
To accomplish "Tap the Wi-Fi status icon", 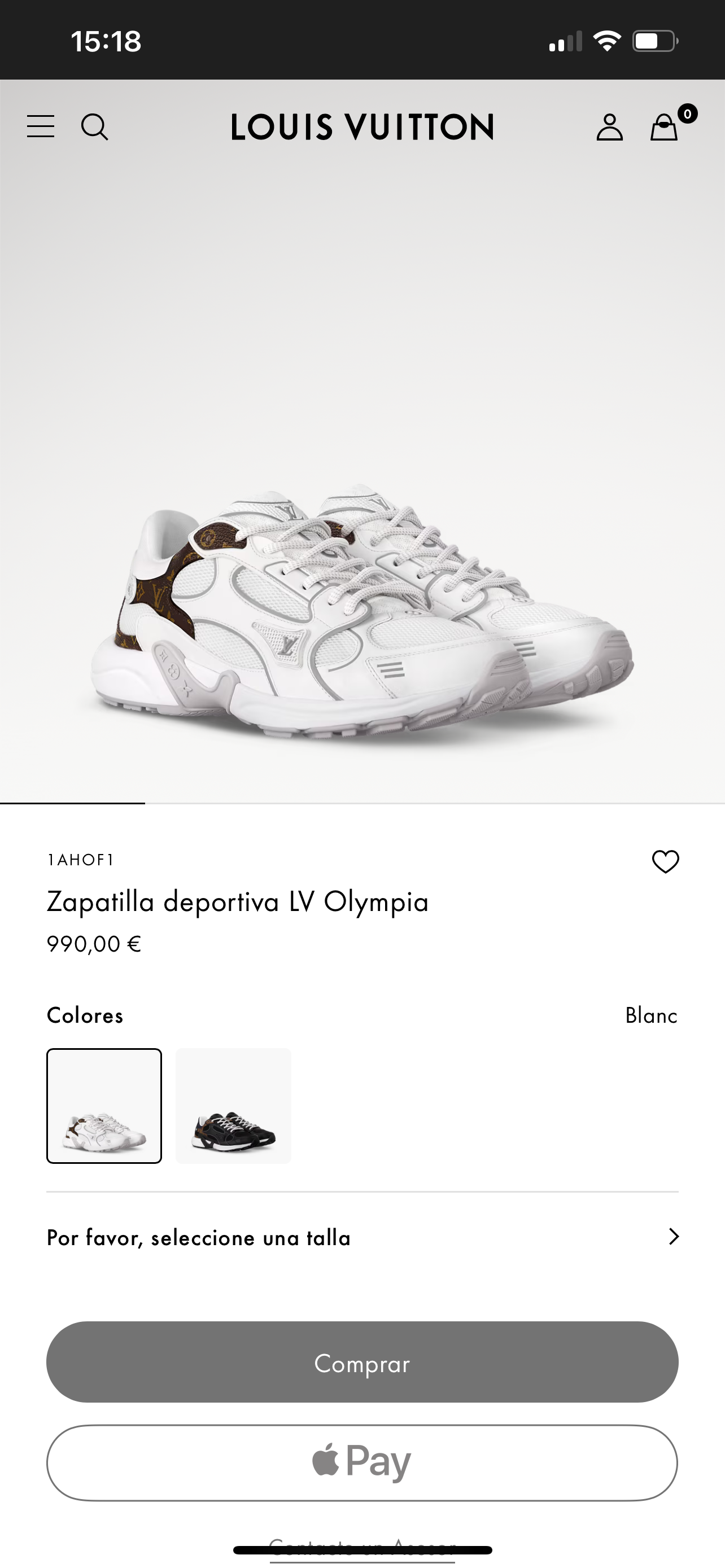I will (x=607, y=41).
